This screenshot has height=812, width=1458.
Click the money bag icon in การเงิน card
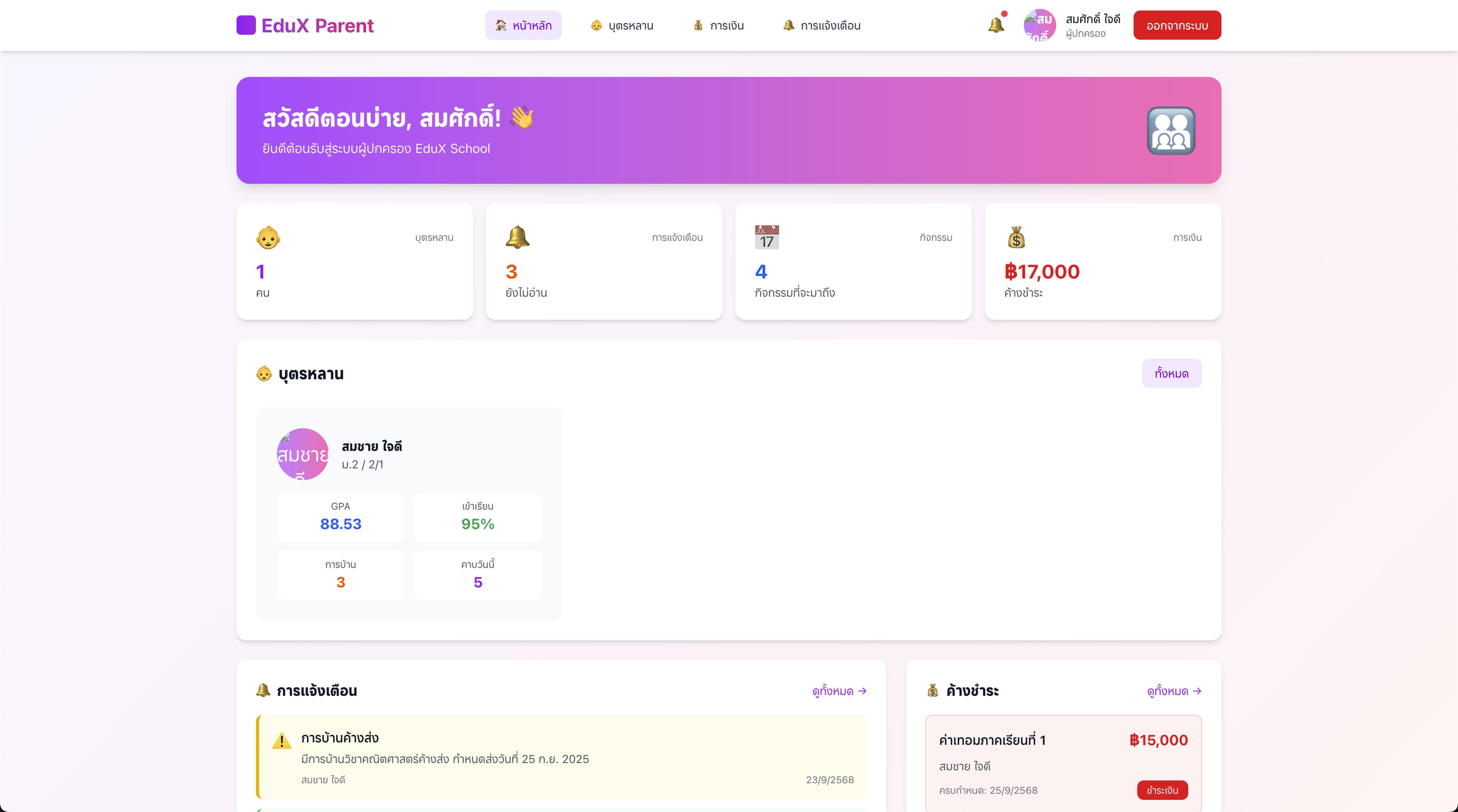[x=1016, y=238]
